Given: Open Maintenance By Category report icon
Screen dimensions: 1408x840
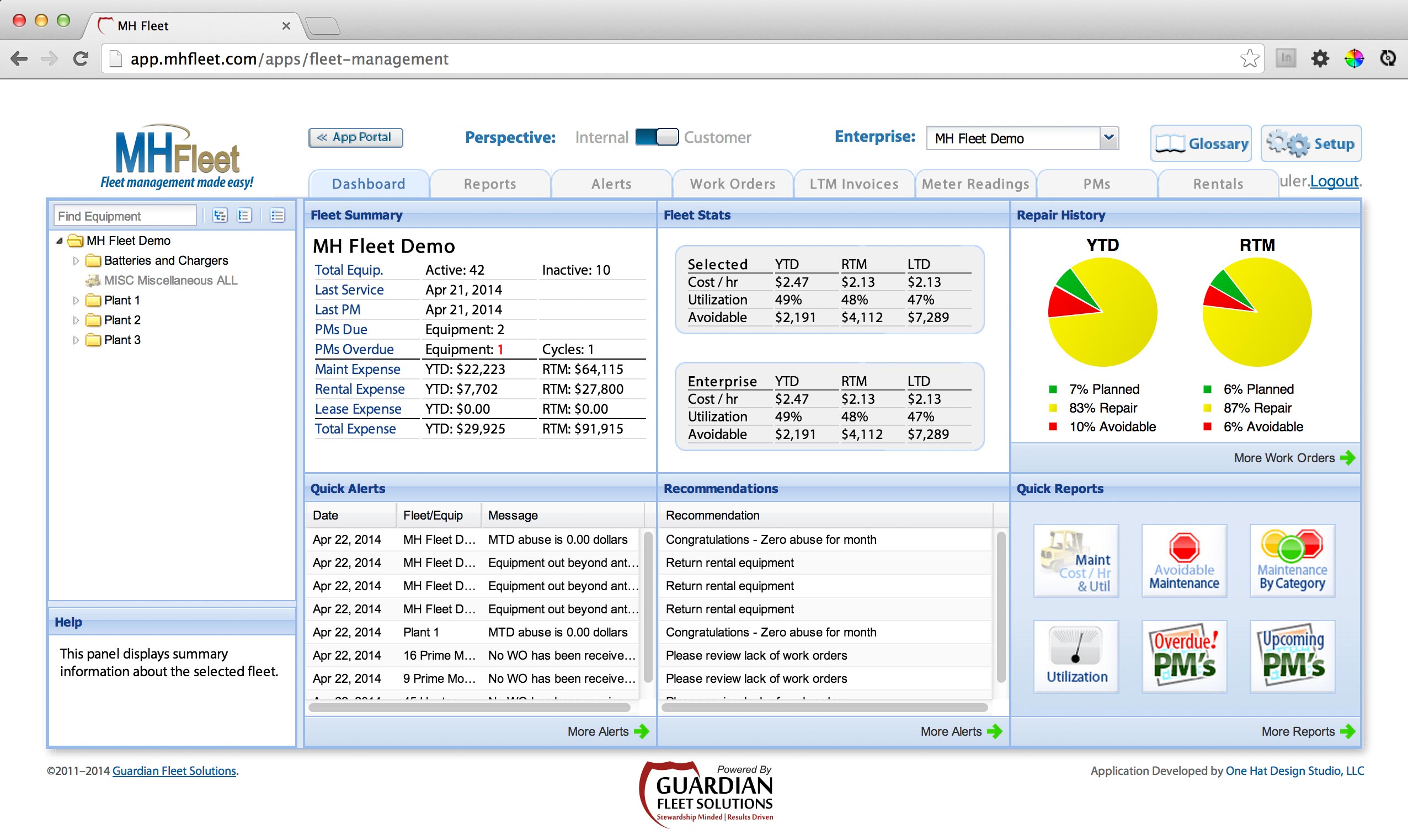Looking at the screenshot, I should tap(1292, 560).
